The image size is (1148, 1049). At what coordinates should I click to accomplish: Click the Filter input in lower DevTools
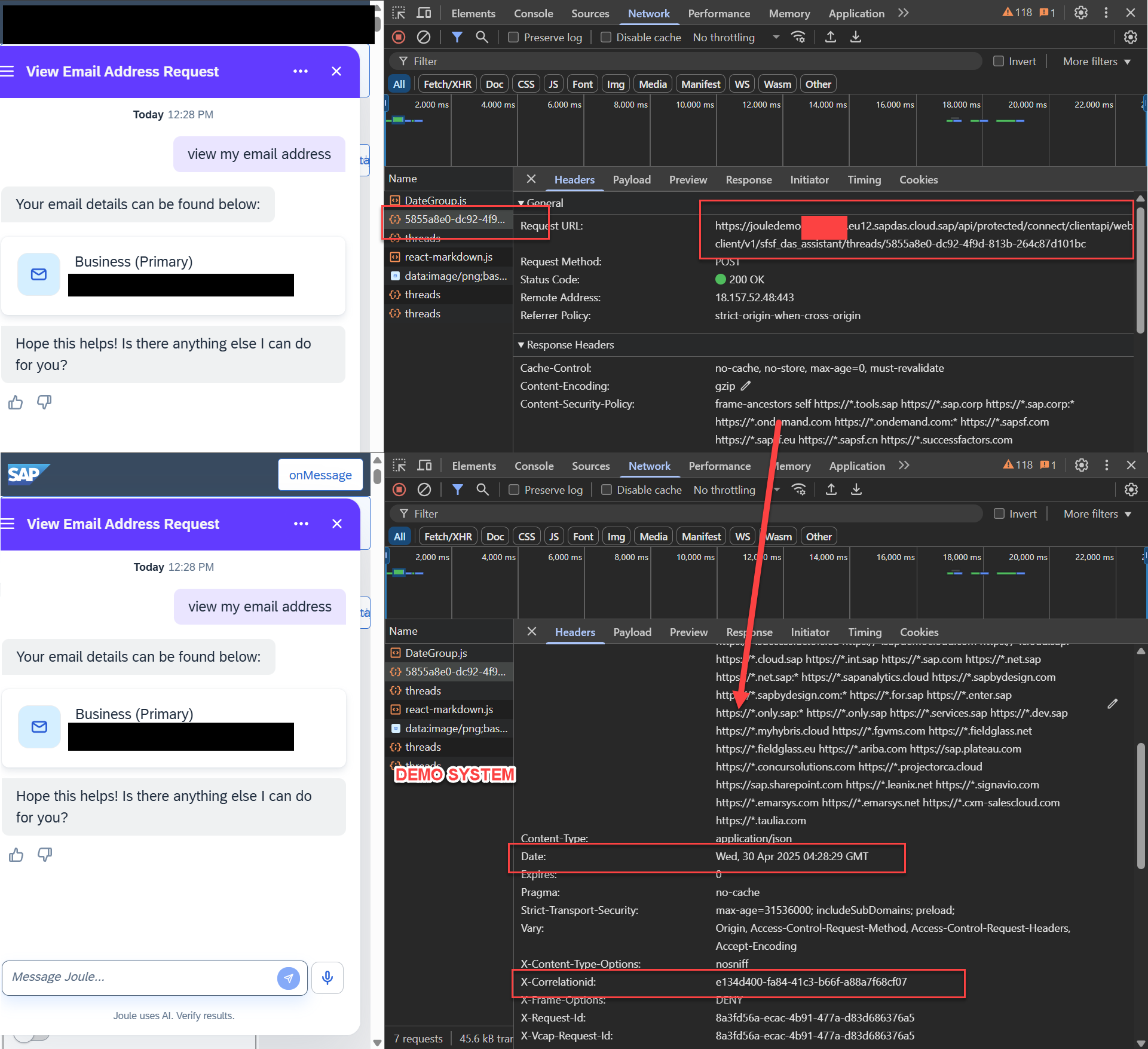686,513
